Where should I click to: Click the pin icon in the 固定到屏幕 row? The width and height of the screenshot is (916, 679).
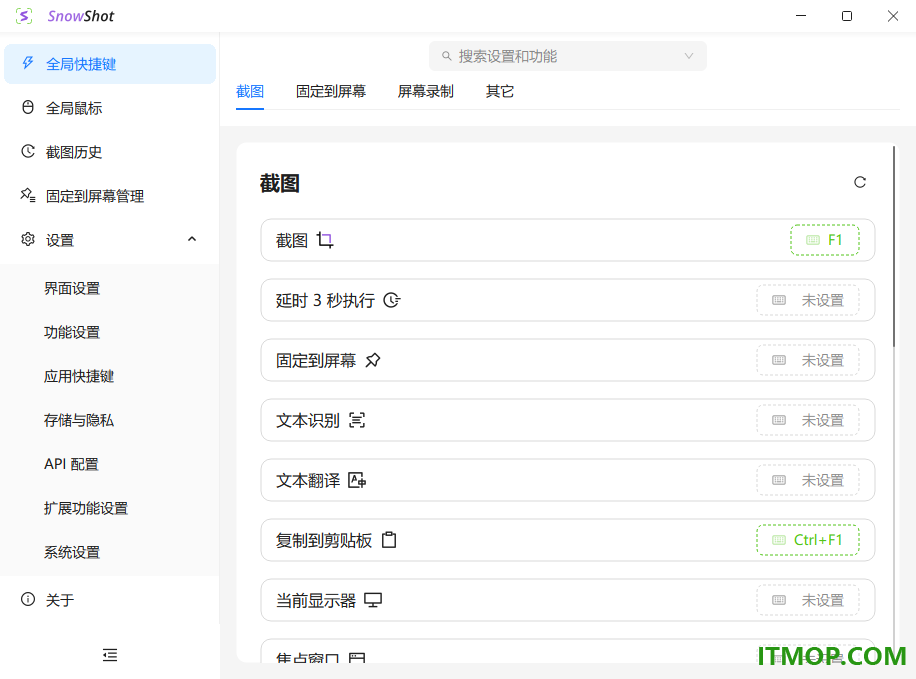click(x=373, y=360)
